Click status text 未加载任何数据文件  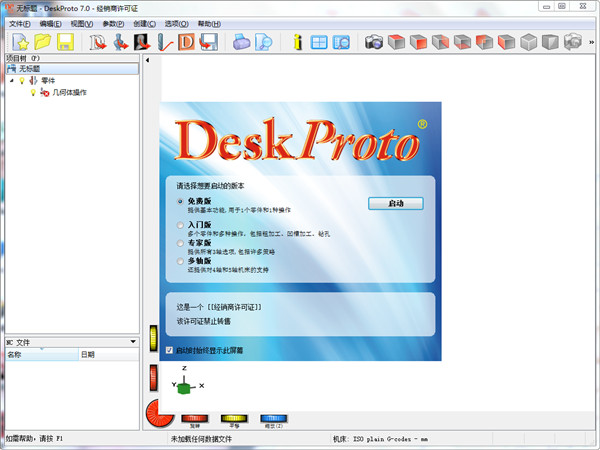201,439
